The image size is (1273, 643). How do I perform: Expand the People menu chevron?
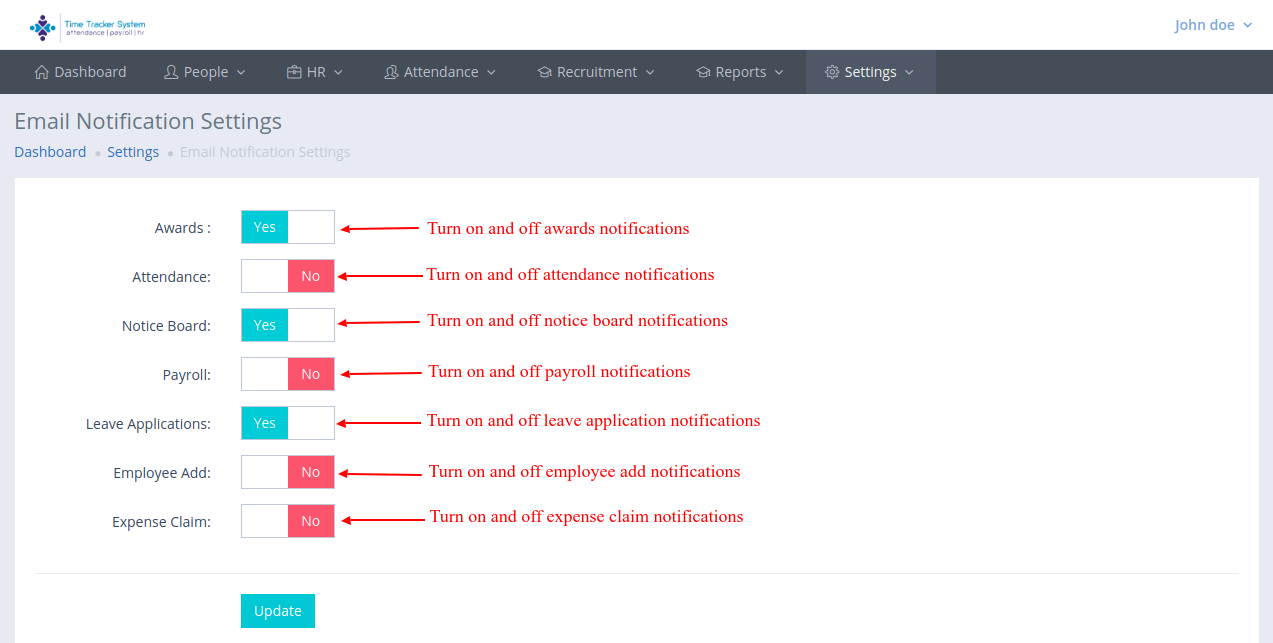[241, 73]
